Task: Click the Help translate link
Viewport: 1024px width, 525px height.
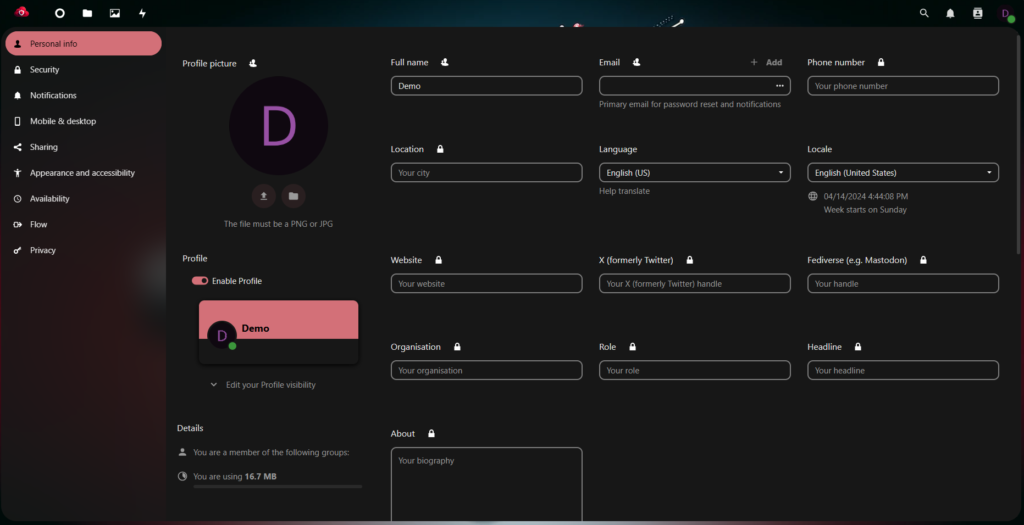Action: click(x=624, y=191)
